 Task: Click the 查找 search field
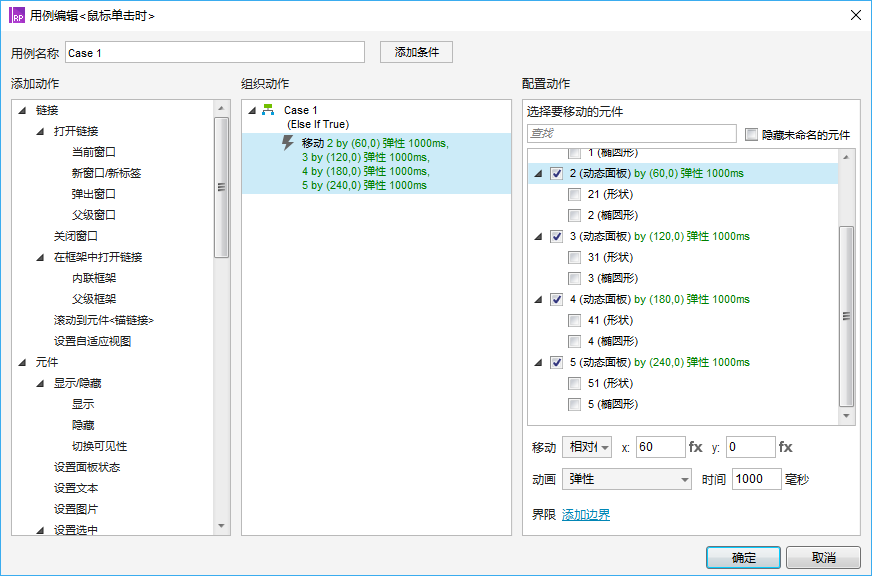pyautogui.click(x=632, y=134)
